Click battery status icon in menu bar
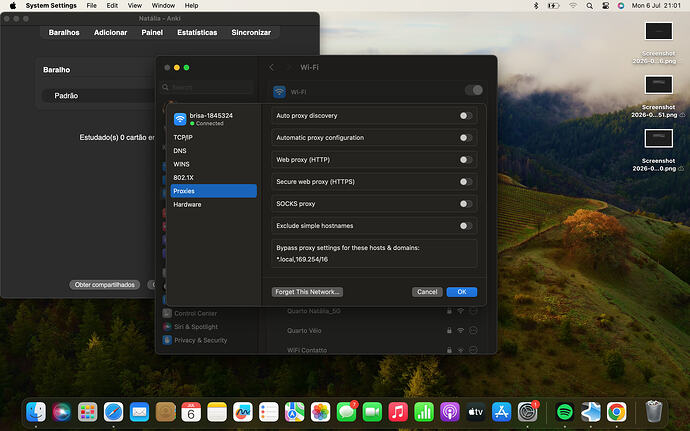The image size is (690, 431). point(554,6)
